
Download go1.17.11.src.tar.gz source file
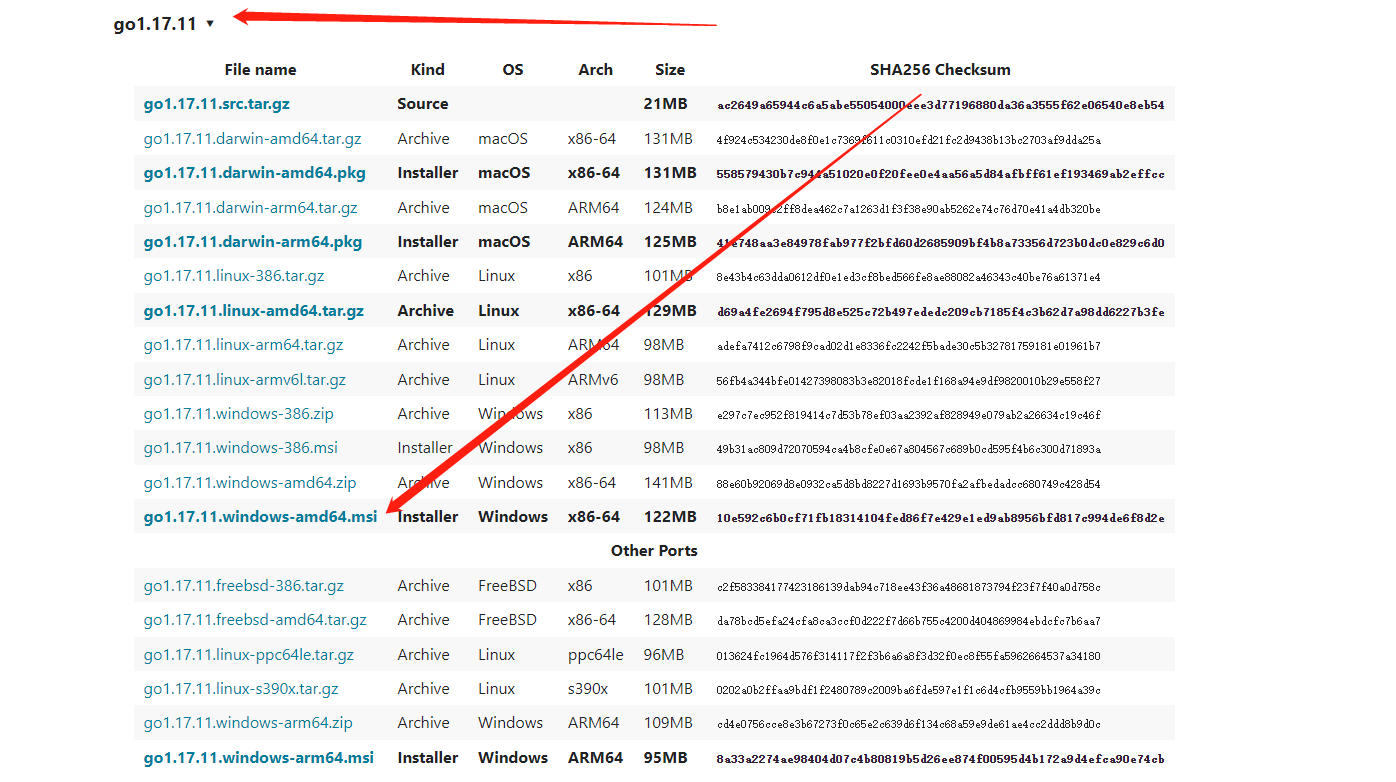coord(216,104)
